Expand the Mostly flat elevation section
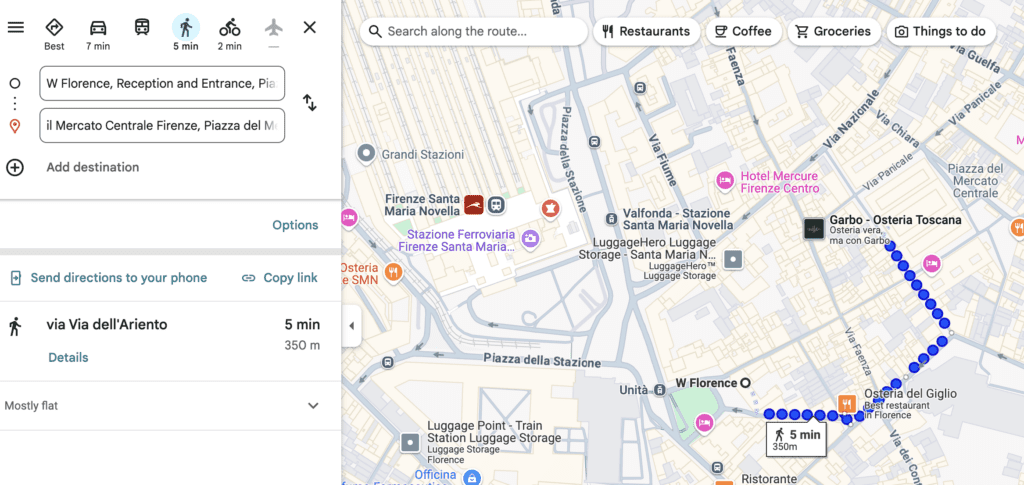The image size is (1024, 485). pyautogui.click(x=313, y=406)
